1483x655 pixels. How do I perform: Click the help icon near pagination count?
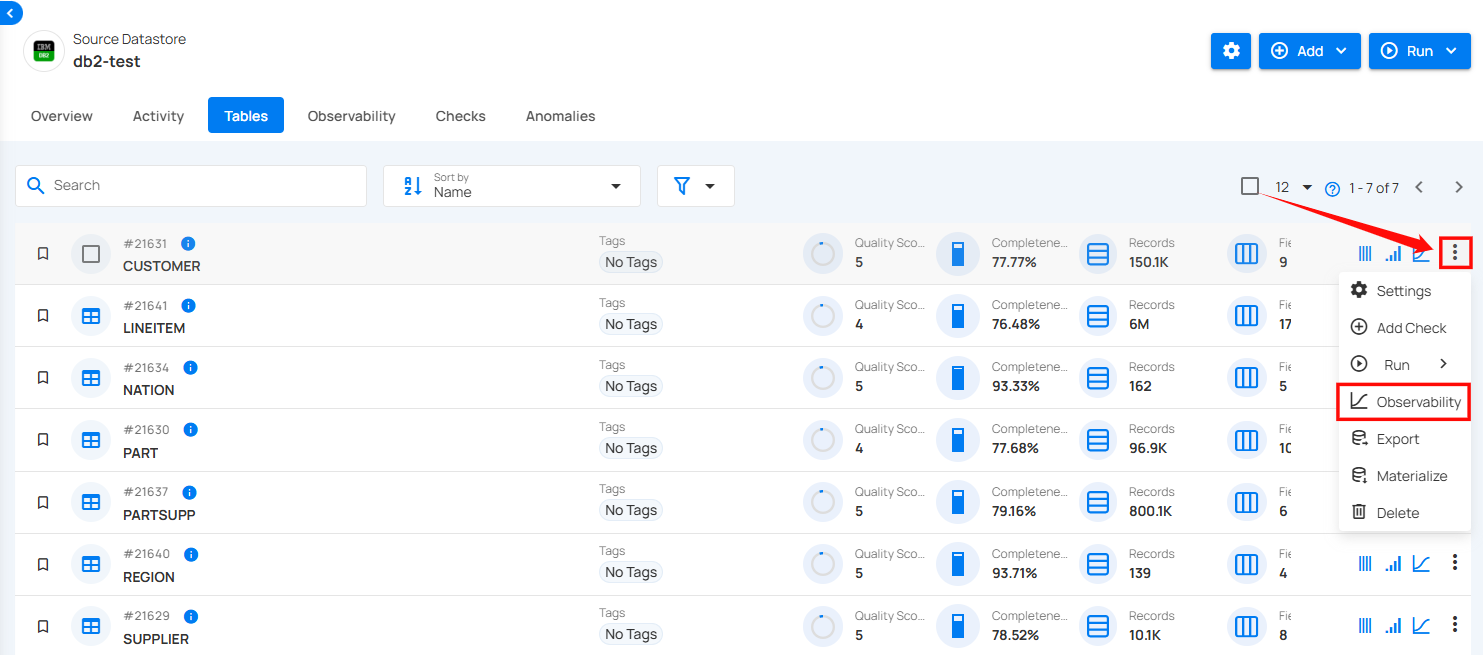pyautogui.click(x=1332, y=188)
